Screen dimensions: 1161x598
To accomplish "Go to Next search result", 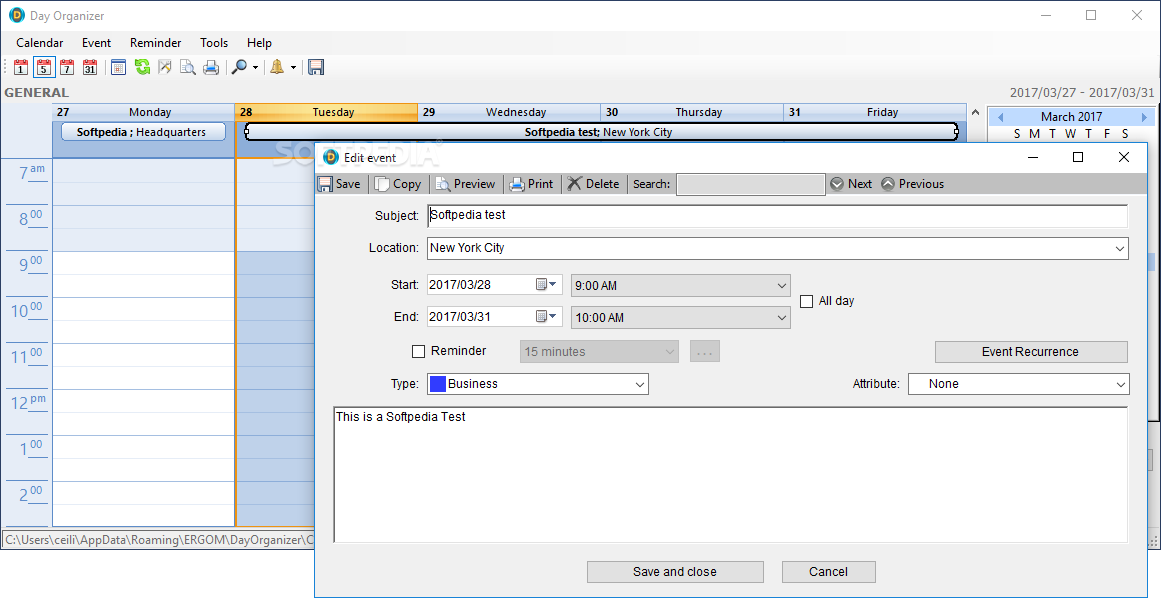I will coord(851,184).
